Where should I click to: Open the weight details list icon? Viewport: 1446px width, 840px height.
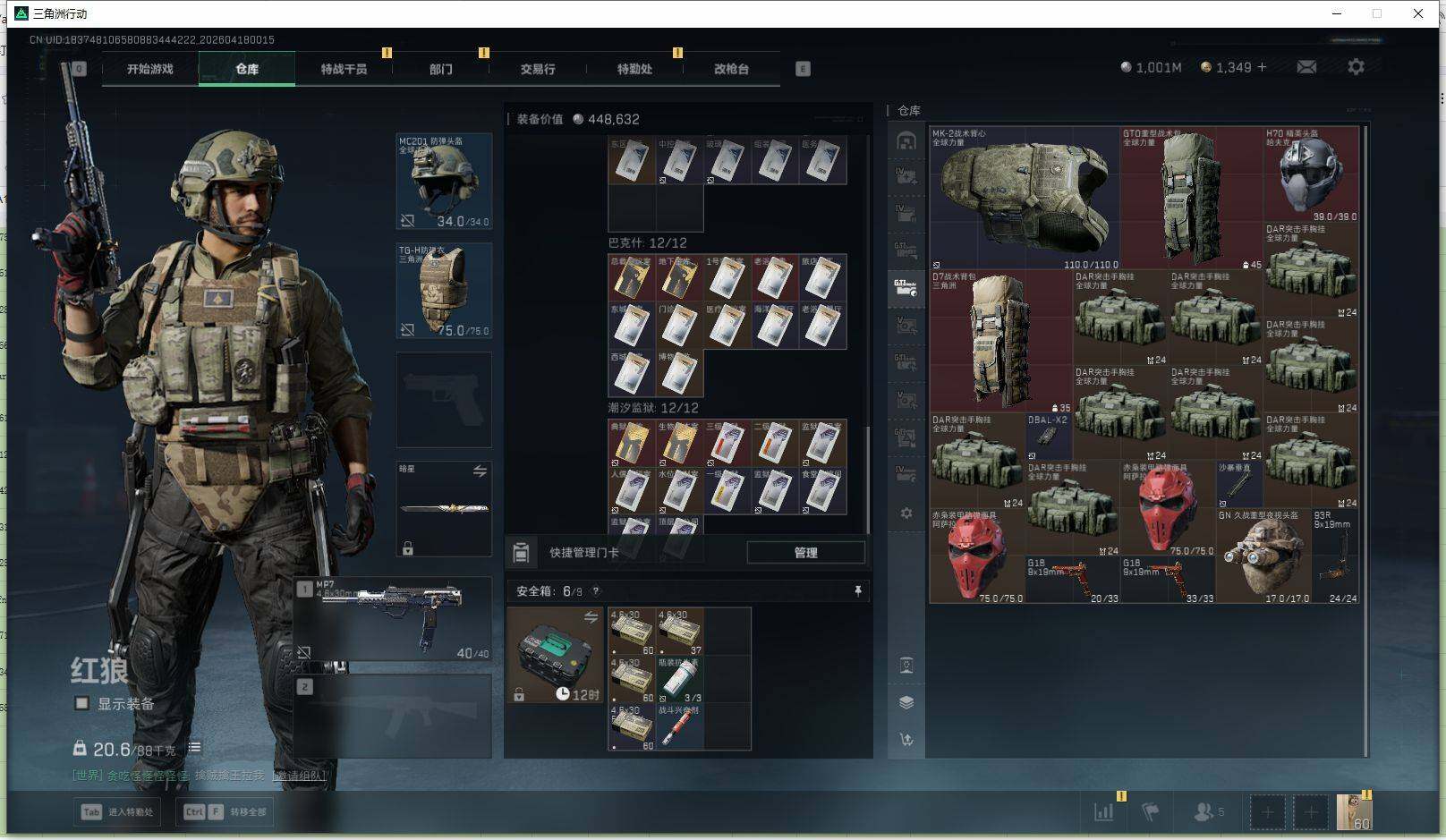click(x=194, y=748)
